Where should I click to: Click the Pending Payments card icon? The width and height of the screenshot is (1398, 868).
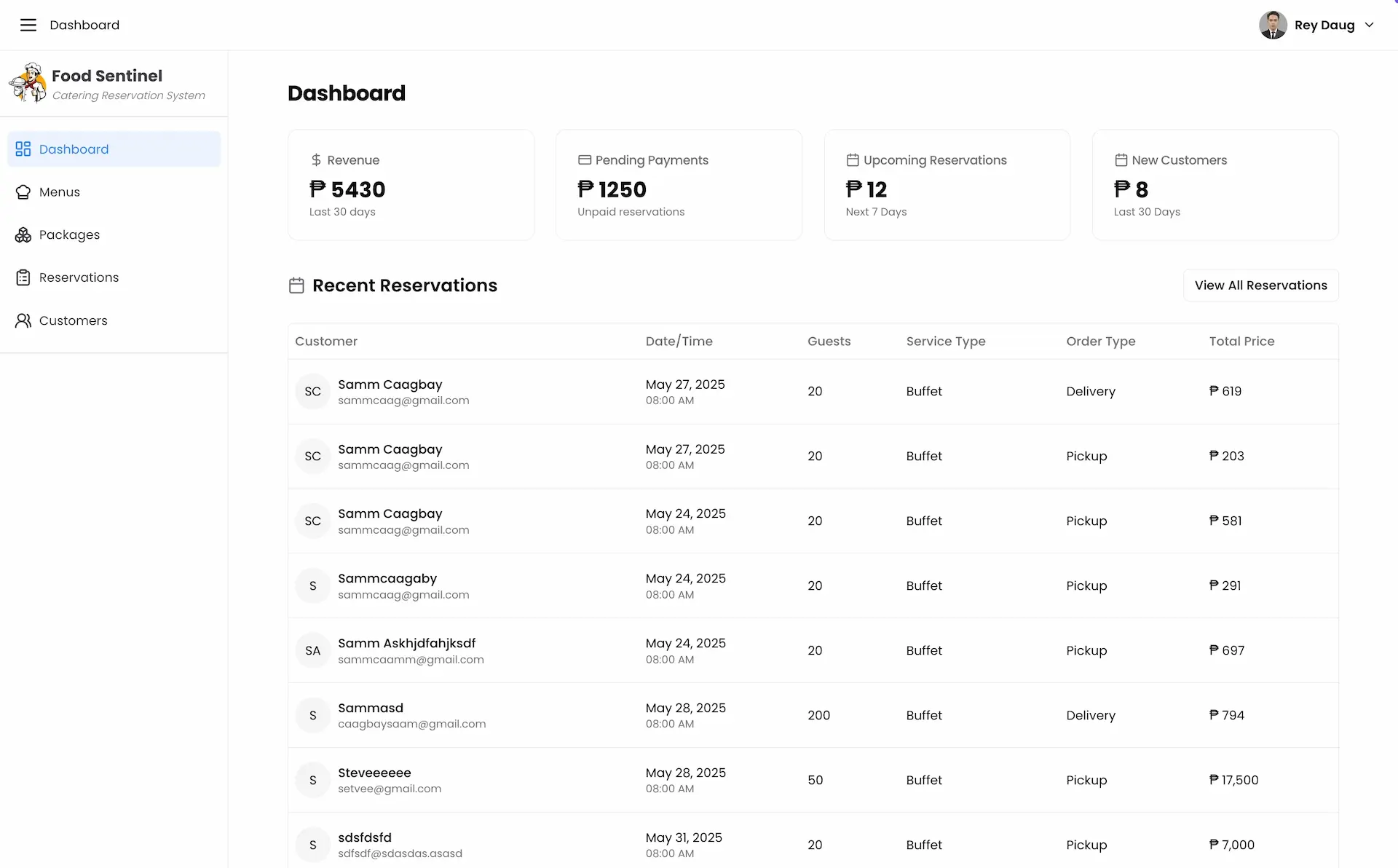[x=585, y=160]
